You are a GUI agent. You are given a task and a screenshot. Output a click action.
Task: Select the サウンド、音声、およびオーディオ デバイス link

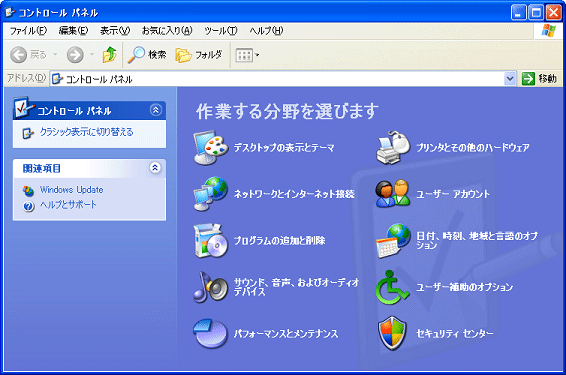coord(296,287)
